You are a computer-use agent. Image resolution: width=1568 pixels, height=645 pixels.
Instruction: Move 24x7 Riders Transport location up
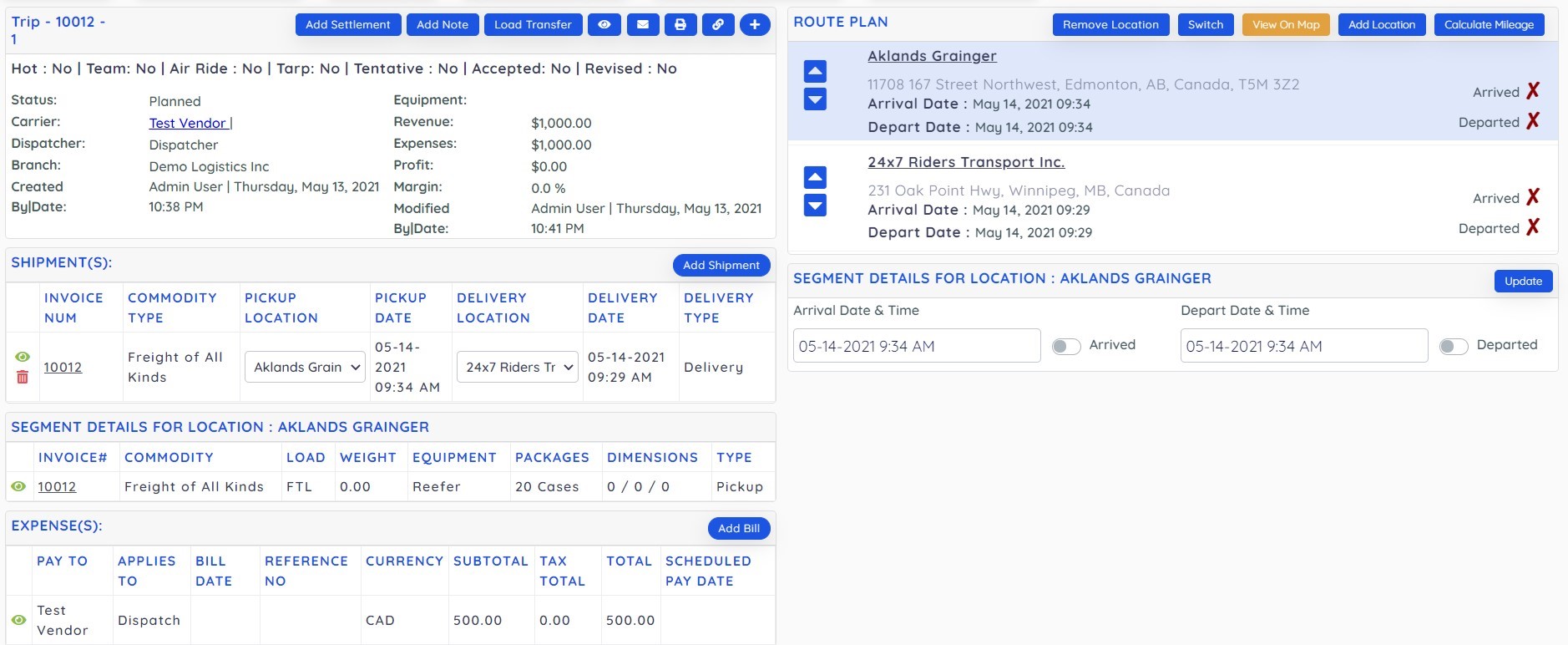pos(815,177)
